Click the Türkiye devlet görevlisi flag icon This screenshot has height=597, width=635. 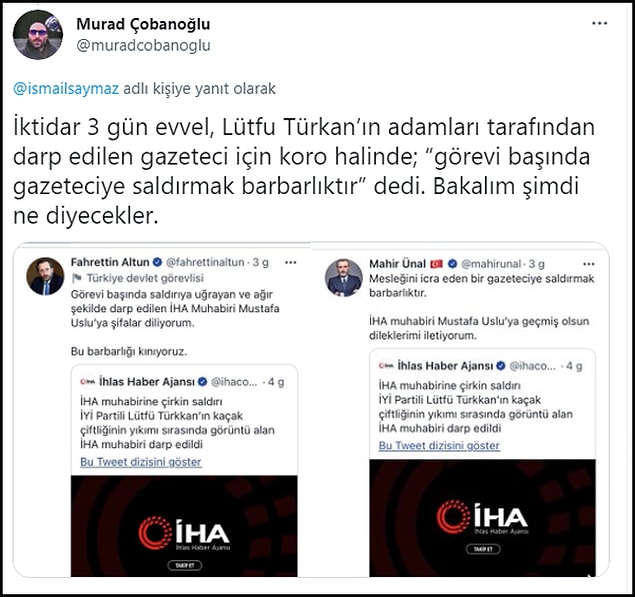coord(77,278)
